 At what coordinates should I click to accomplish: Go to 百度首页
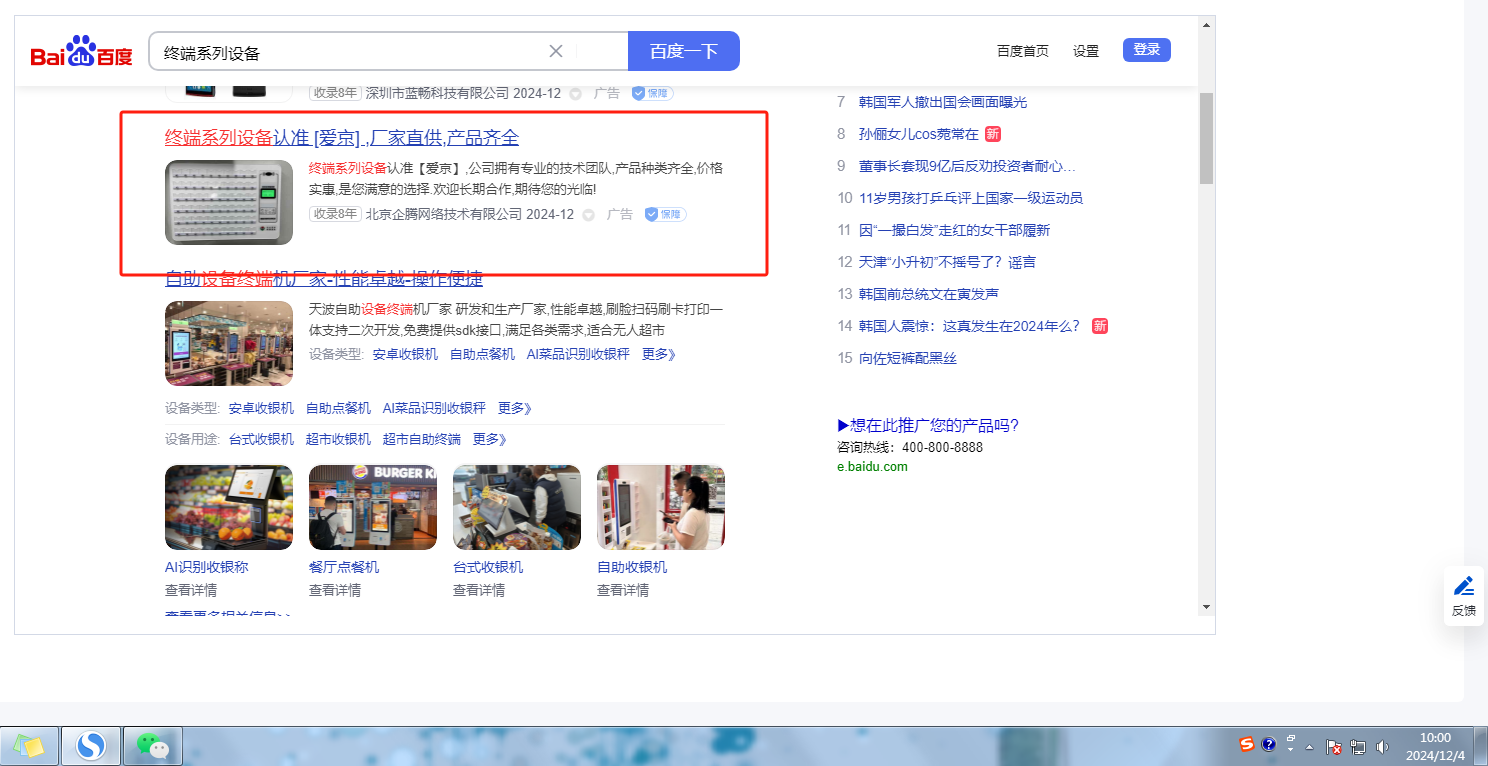point(1023,51)
